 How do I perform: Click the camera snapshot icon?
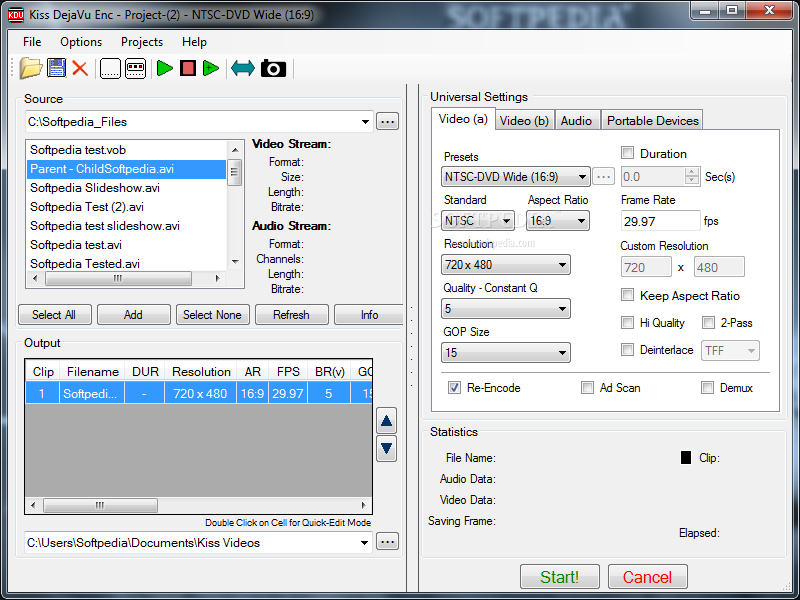point(273,68)
